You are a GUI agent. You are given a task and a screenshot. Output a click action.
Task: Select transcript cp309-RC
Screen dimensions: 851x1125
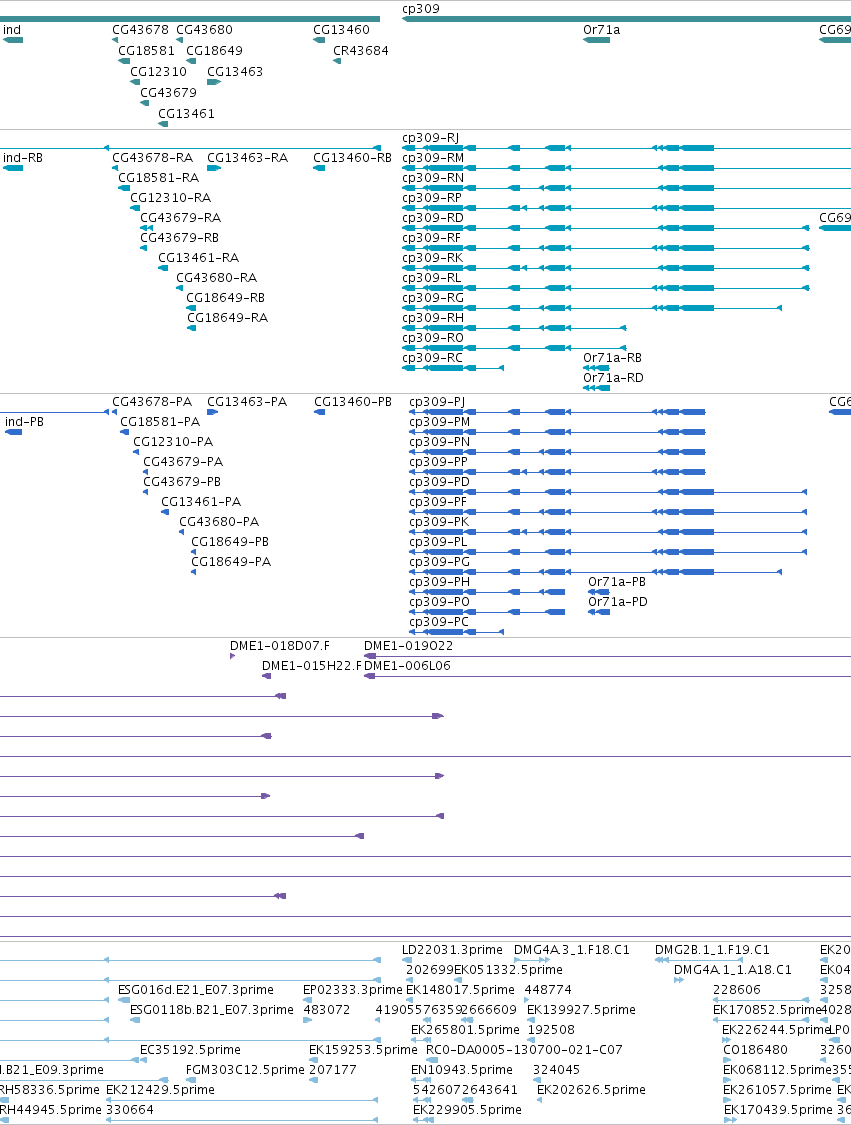[432, 357]
